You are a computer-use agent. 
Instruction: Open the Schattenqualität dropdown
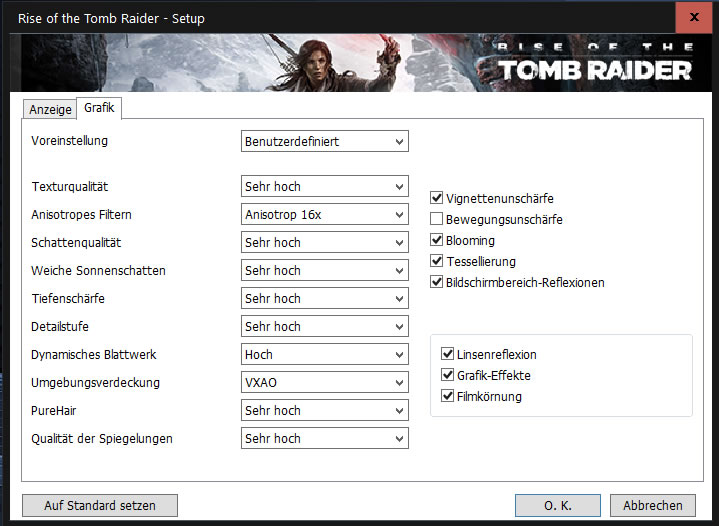tap(325, 243)
